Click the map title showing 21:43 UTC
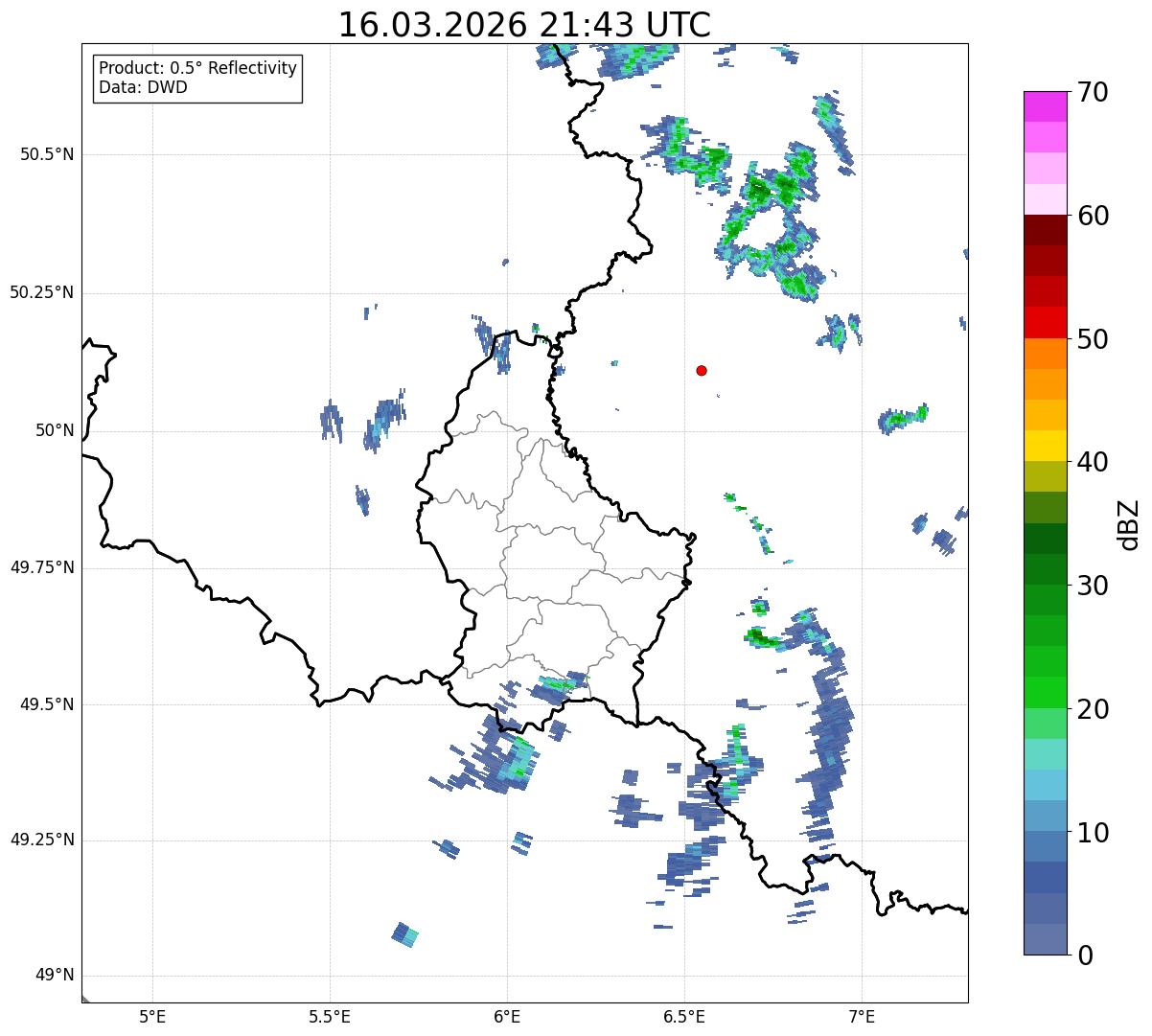The height and width of the screenshot is (1036, 1152). [524, 25]
